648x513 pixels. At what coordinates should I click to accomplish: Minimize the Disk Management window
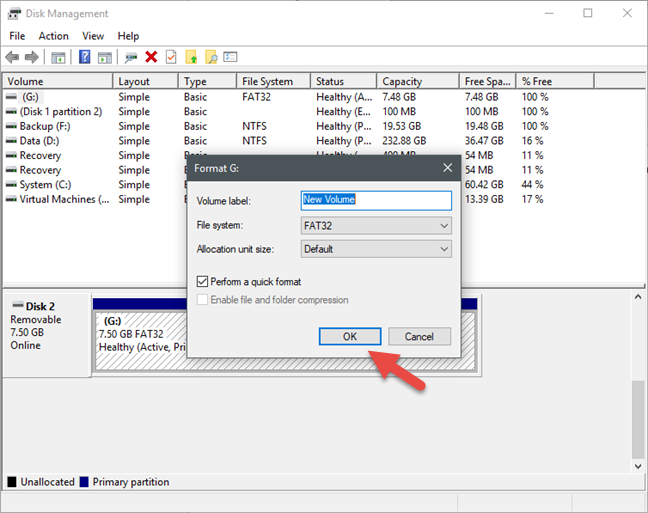549,13
